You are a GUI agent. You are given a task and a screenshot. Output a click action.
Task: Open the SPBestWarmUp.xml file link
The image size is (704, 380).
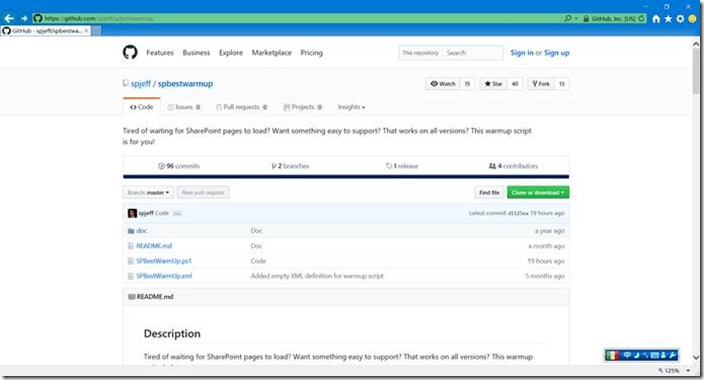(164, 276)
